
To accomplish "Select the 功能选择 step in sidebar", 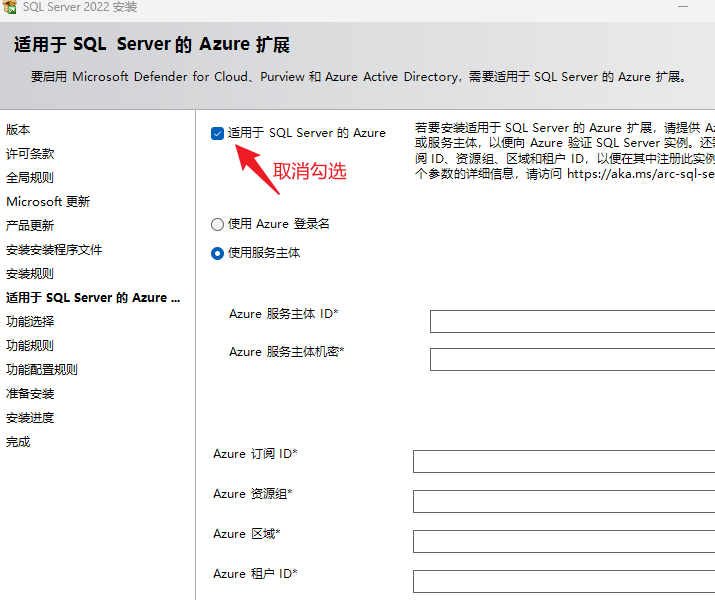I will [x=30, y=321].
